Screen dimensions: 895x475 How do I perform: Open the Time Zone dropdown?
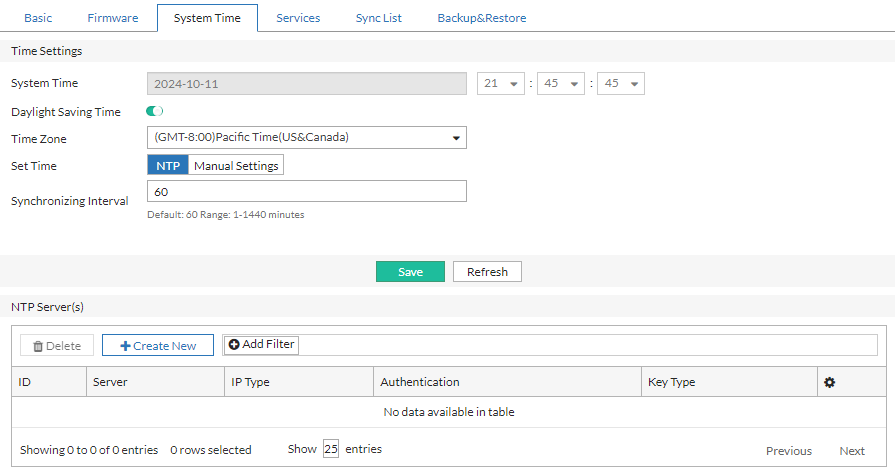[306, 137]
